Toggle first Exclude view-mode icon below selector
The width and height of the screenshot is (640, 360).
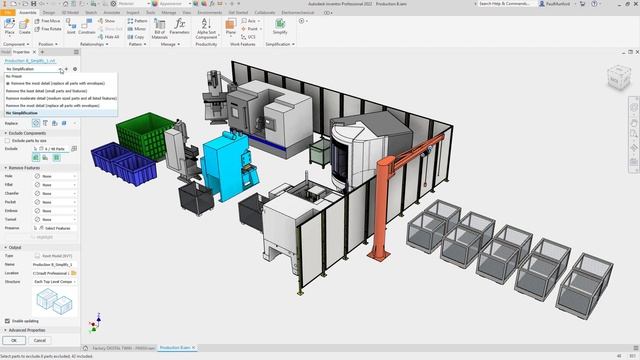tap(36, 158)
